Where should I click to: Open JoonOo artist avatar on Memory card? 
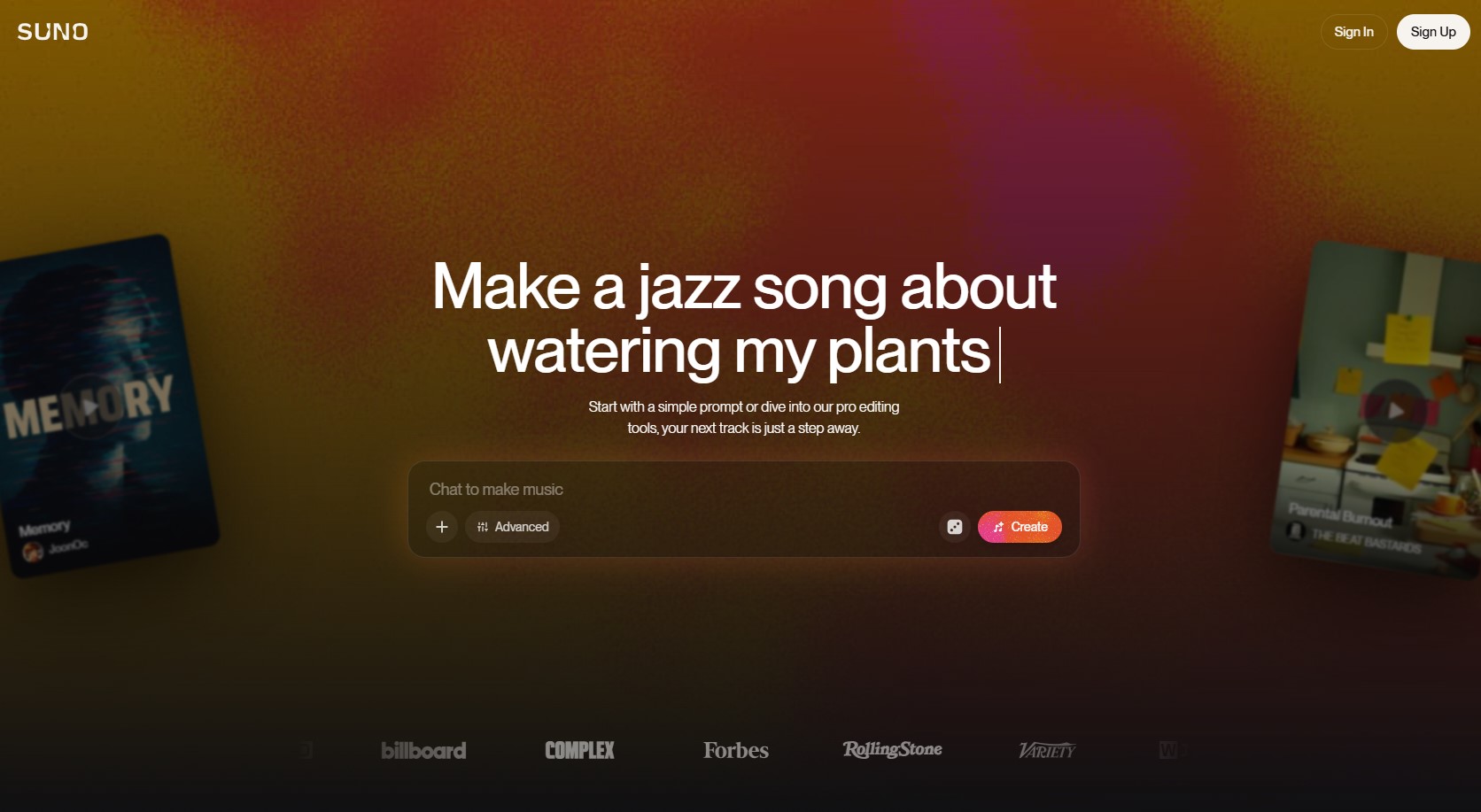[33, 552]
